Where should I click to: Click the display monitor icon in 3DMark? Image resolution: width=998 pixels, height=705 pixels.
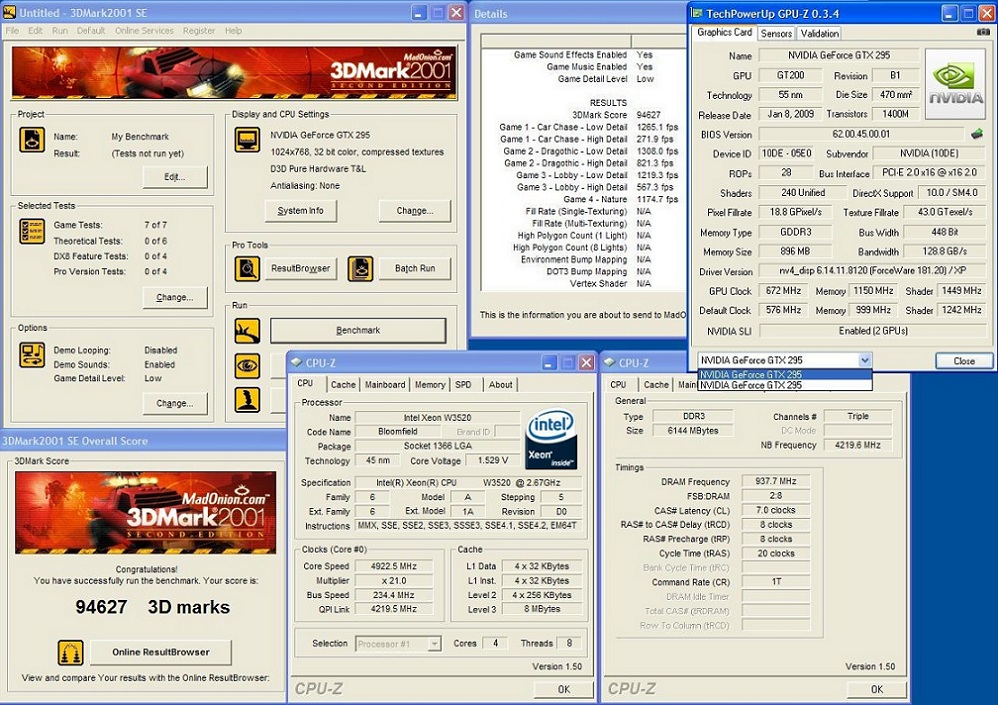coord(247,139)
